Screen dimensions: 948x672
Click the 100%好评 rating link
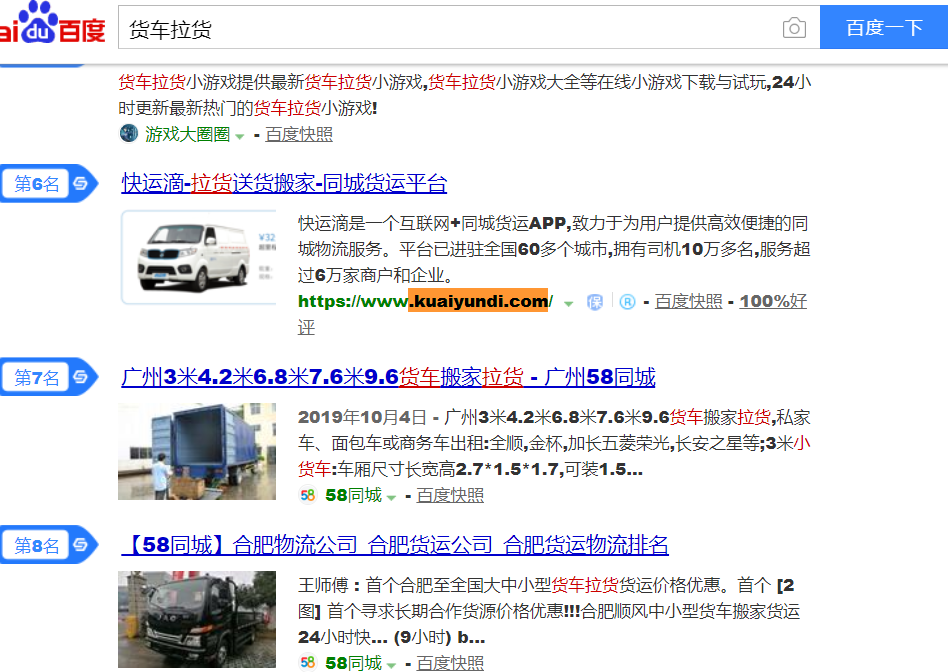[773, 301]
